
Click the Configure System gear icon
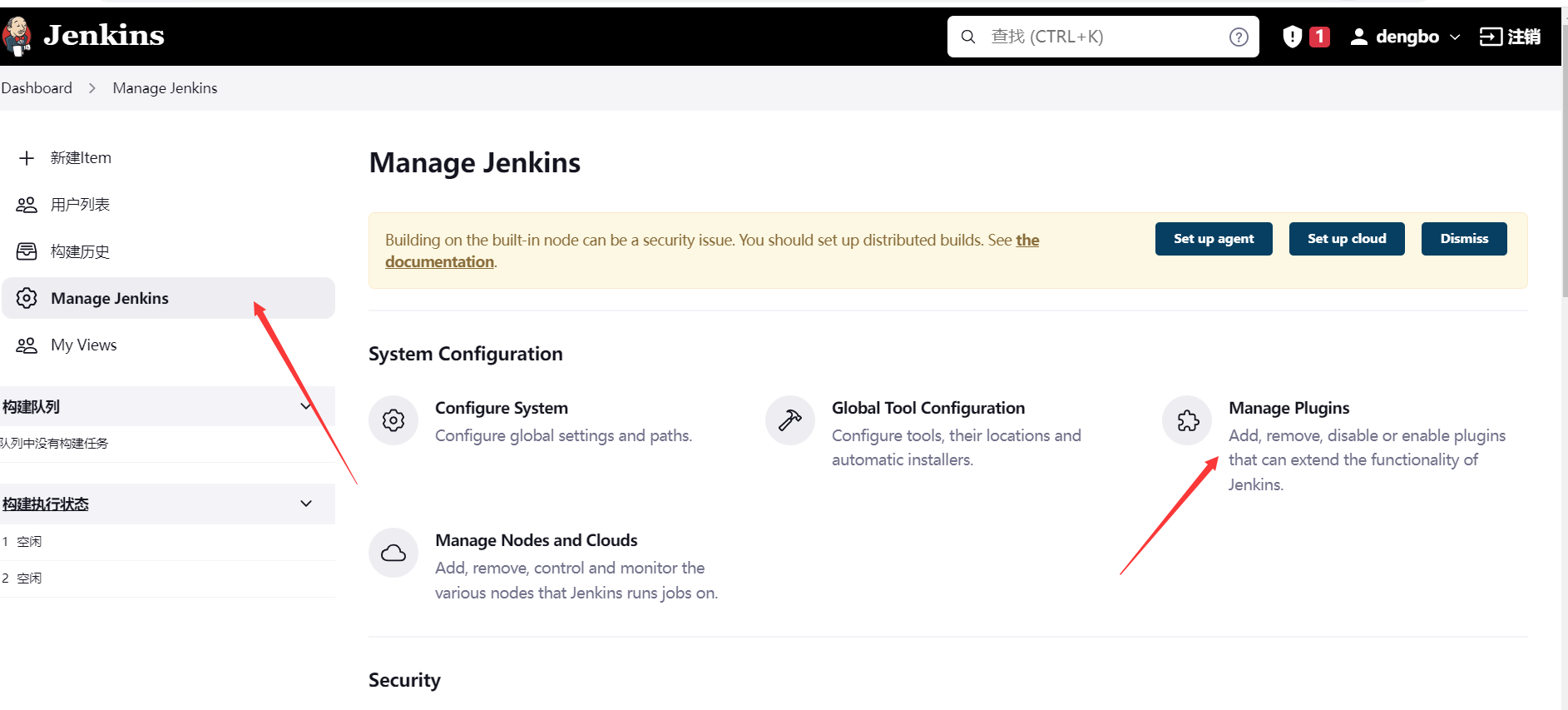(x=393, y=420)
